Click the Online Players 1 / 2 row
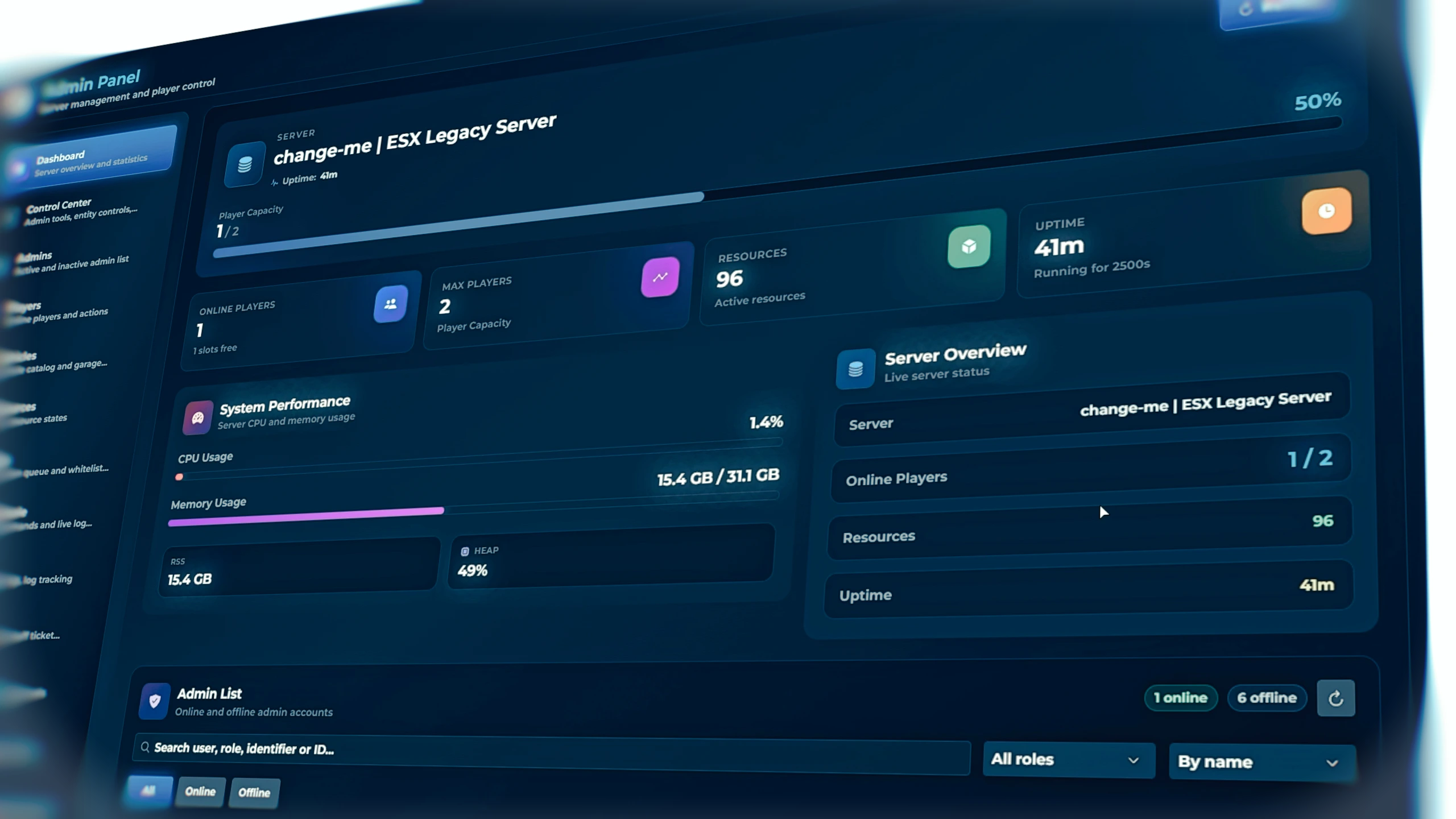 (1091, 469)
